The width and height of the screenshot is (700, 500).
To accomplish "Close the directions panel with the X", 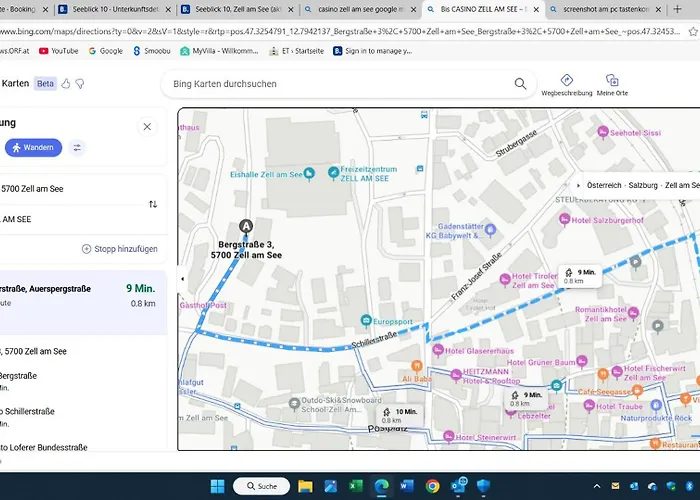I will click(147, 127).
